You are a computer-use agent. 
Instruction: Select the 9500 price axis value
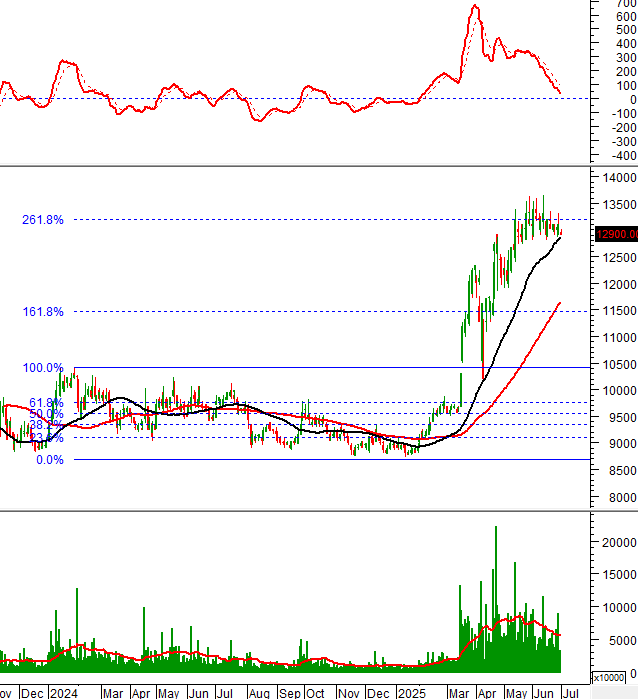tap(622, 418)
